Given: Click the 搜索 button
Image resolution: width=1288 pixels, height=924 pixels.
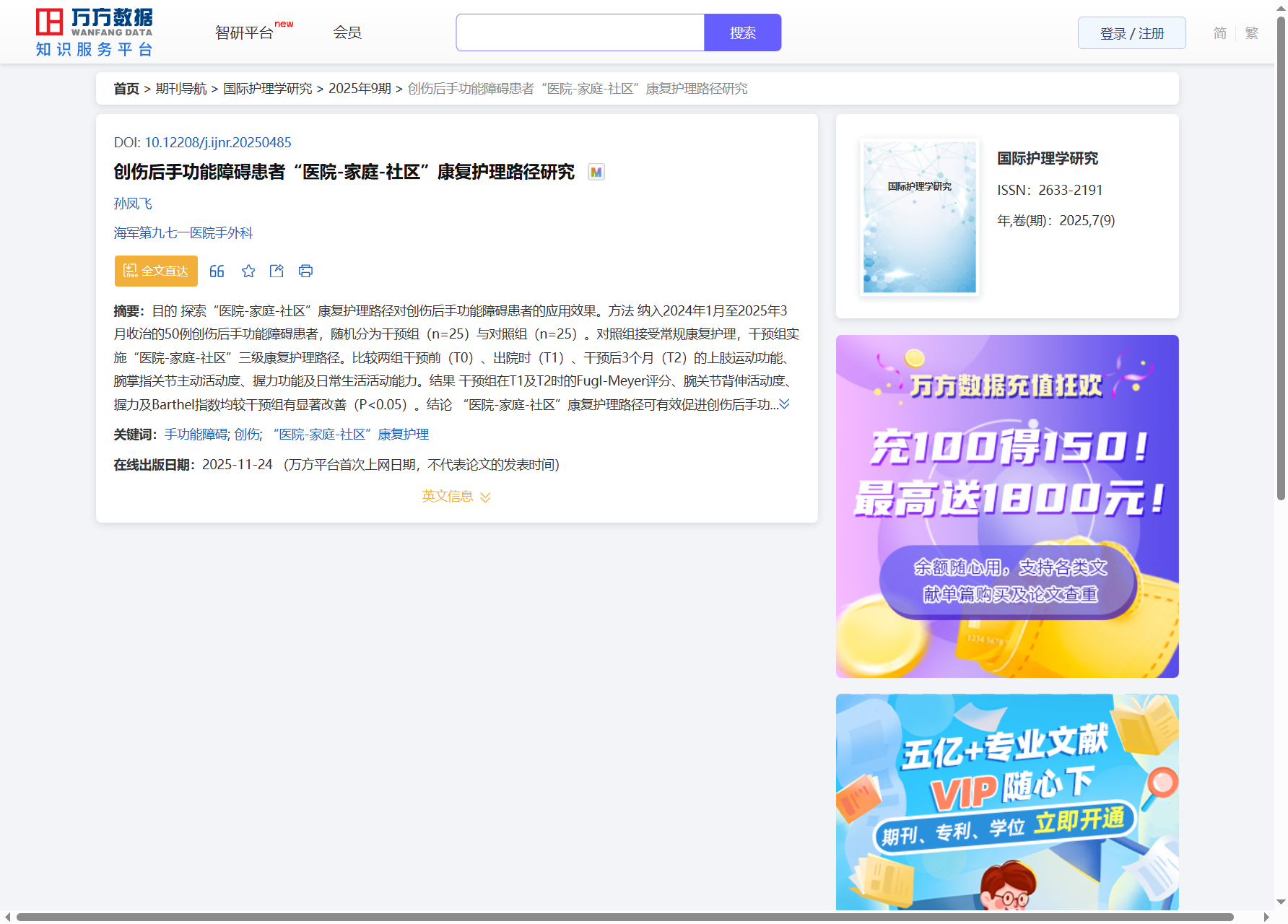Looking at the screenshot, I should [742, 33].
